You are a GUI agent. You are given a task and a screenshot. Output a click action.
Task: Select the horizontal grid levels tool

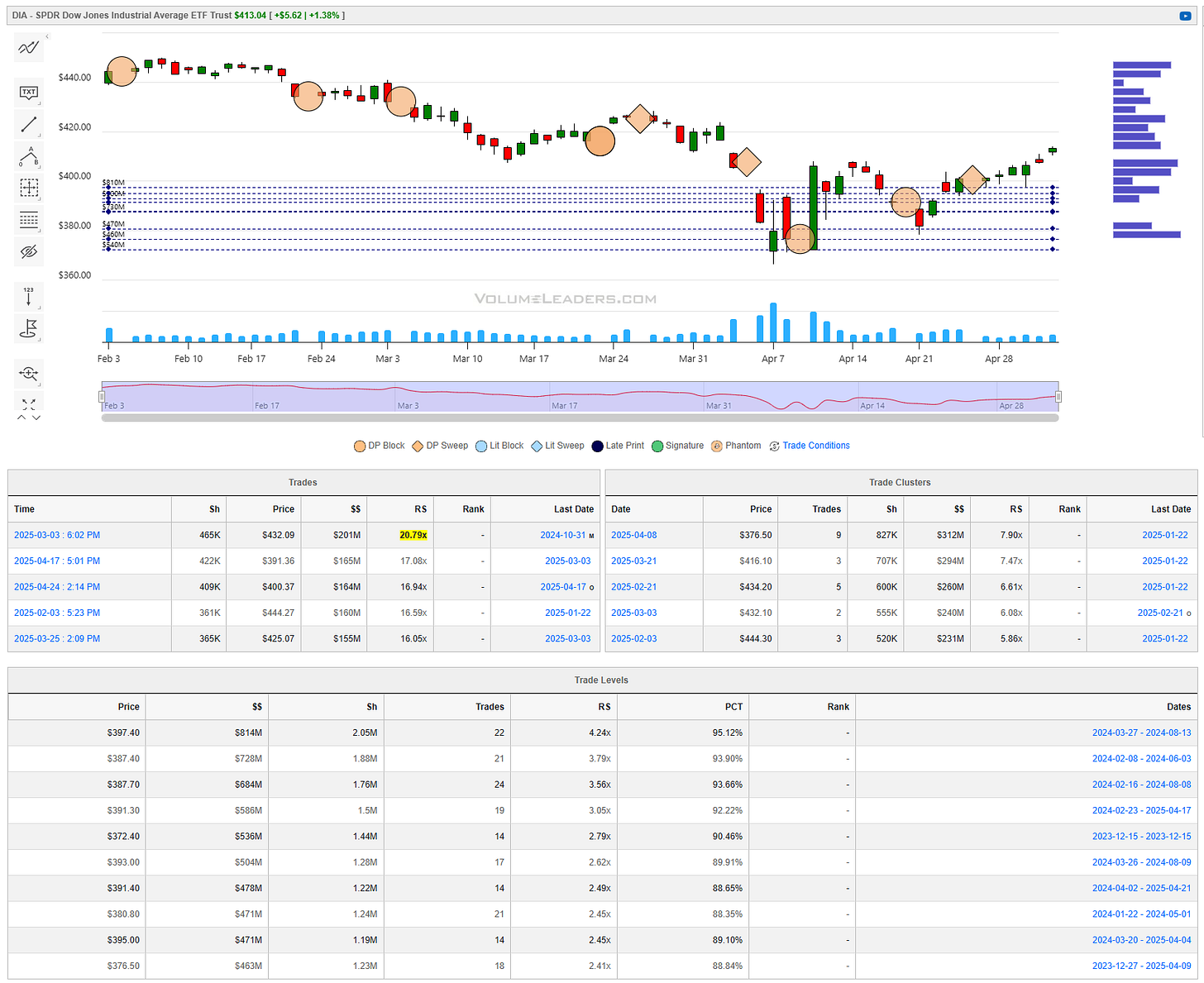[29, 220]
